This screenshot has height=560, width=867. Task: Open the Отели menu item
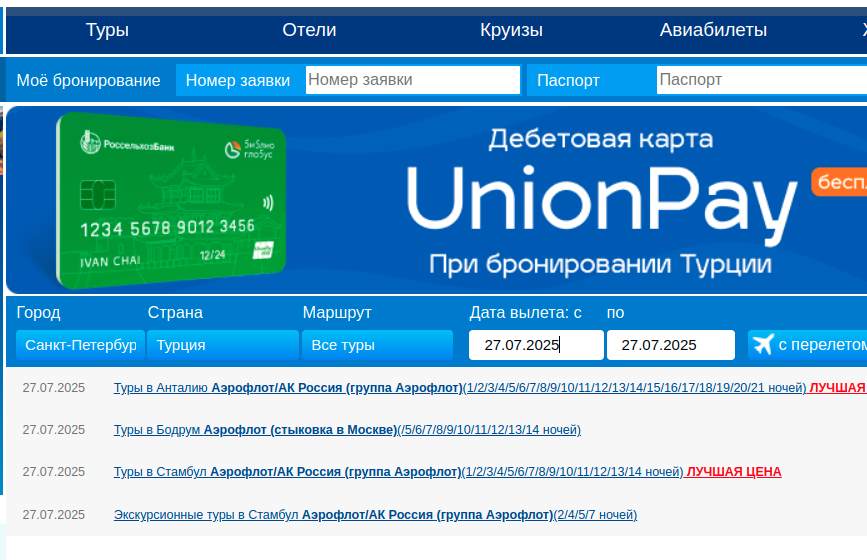coord(309,30)
